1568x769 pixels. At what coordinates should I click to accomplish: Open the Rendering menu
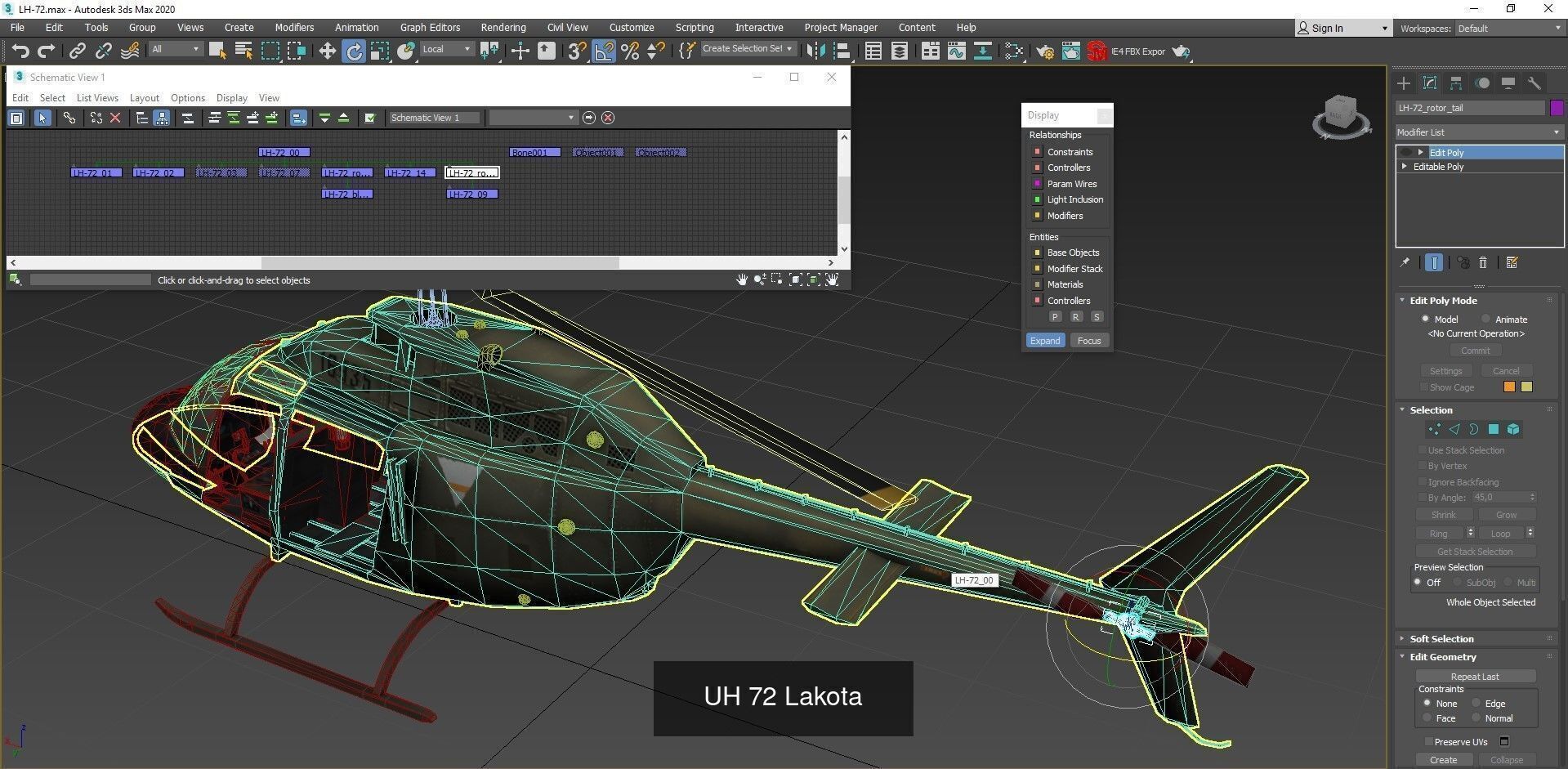(x=503, y=27)
